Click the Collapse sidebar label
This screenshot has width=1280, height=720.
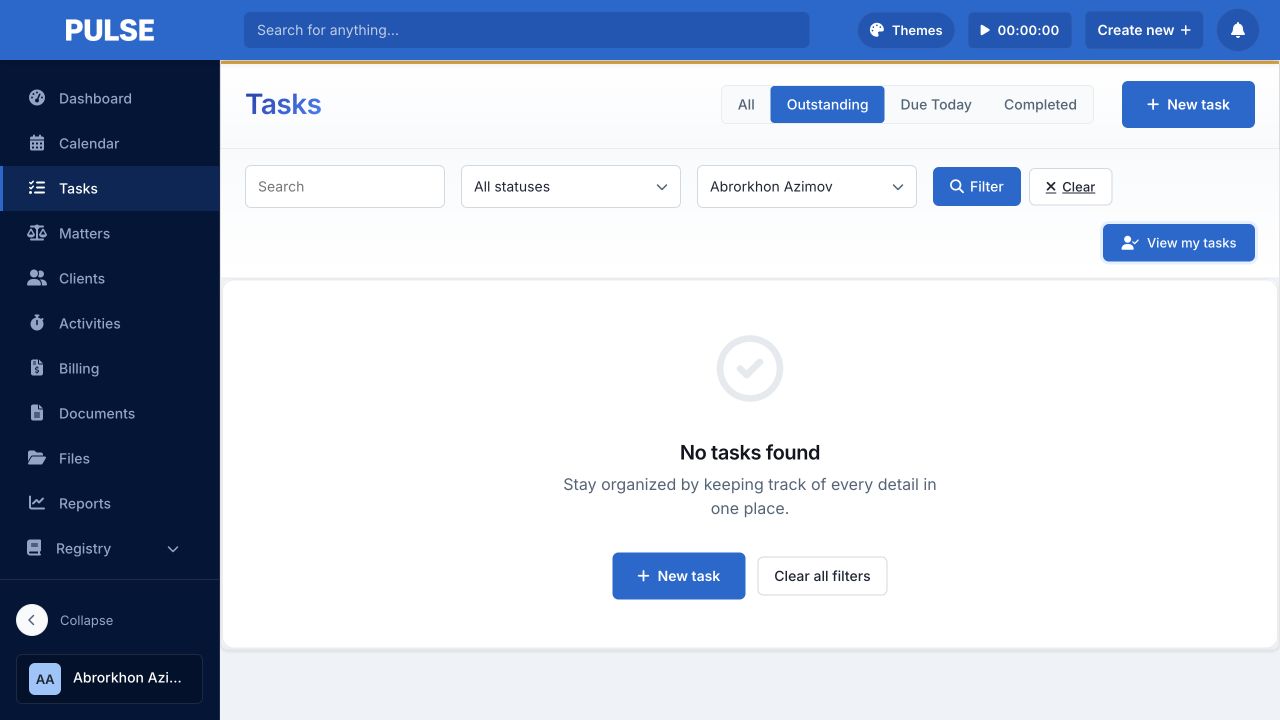[x=86, y=620]
